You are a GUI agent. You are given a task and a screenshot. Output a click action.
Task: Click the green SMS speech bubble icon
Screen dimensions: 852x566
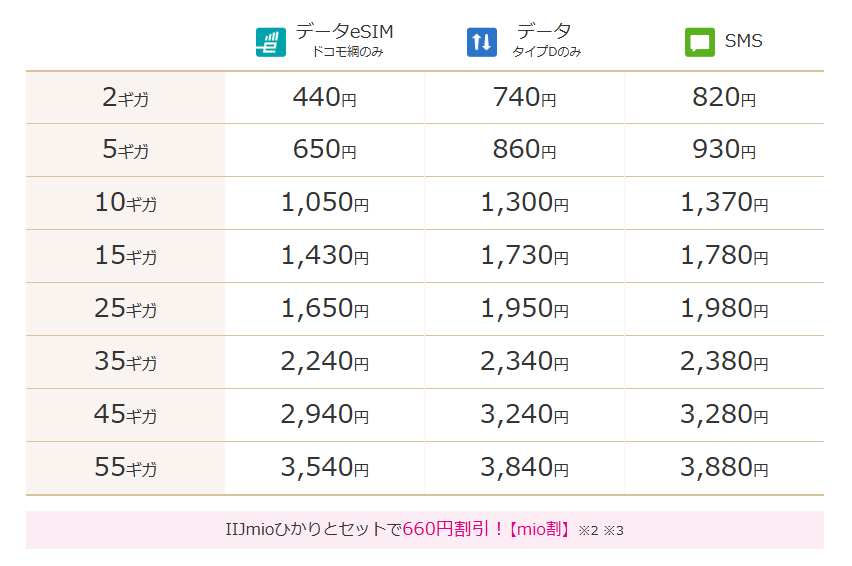coord(699,42)
